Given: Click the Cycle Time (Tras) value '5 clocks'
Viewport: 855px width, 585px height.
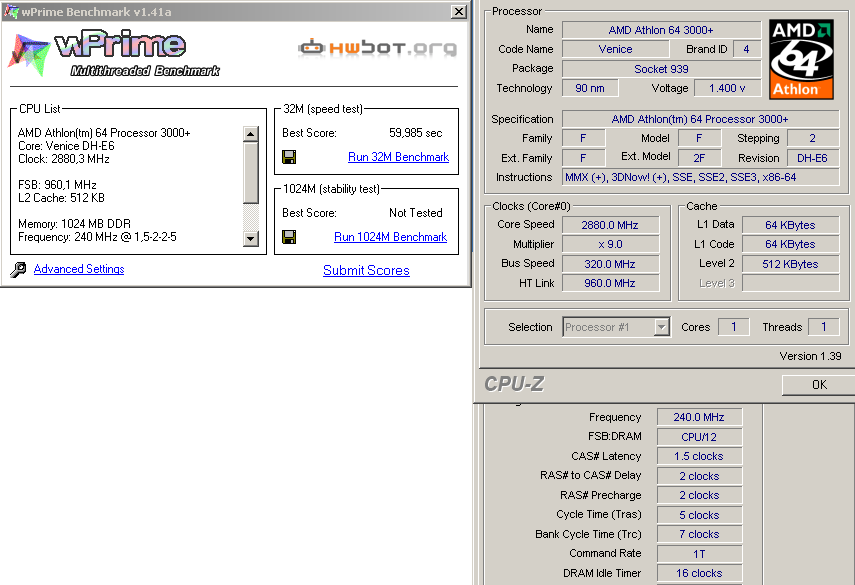Looking at the screenshot, I should pyautogui.click(x=699, y=515).
